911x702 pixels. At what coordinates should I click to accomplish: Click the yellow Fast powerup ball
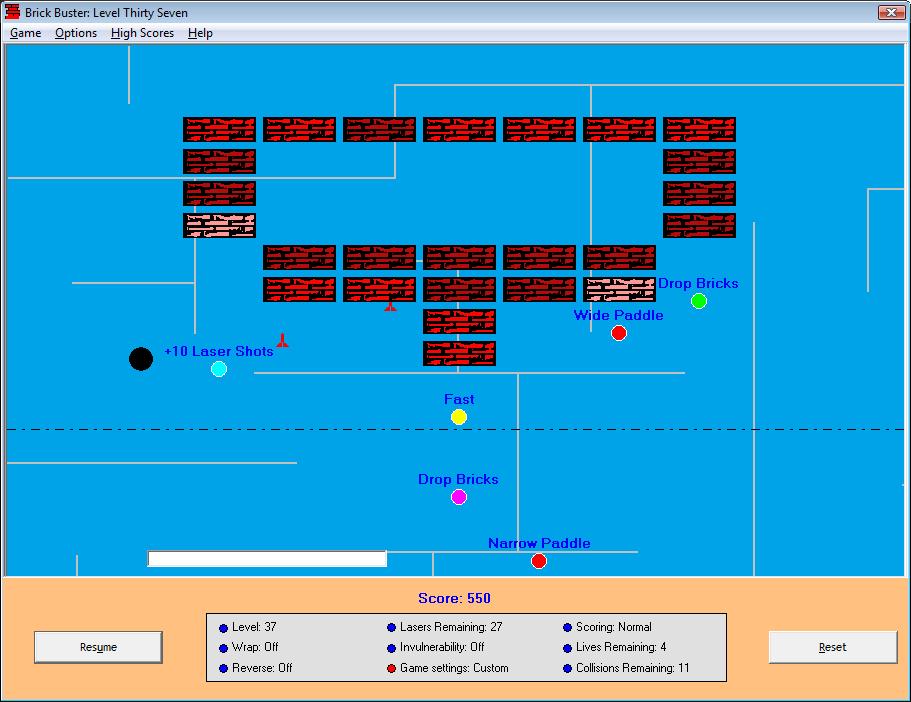pyautogui.click(x=459, y=417)
